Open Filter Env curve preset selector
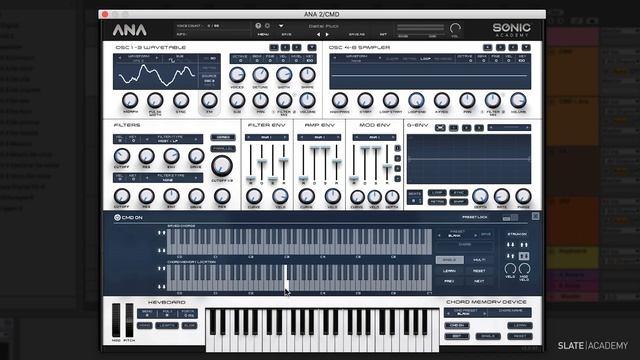 [267, 138]
